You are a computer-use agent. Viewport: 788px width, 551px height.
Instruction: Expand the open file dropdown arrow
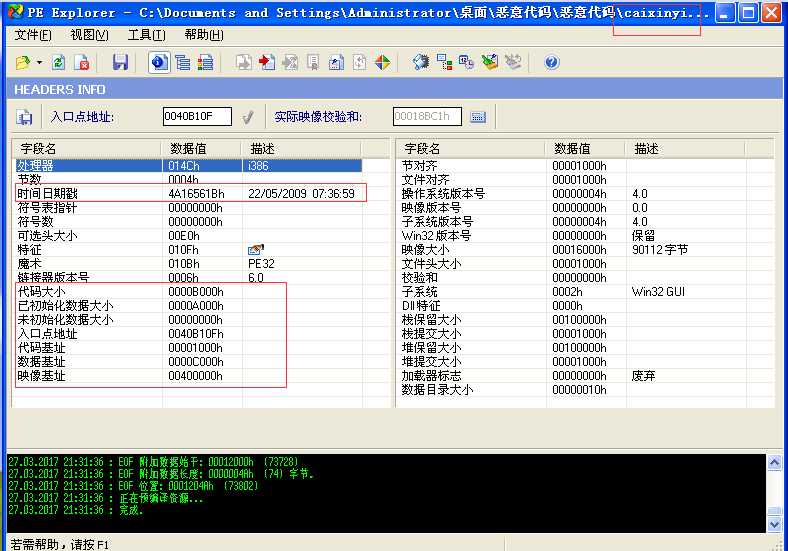coord(39,62)
